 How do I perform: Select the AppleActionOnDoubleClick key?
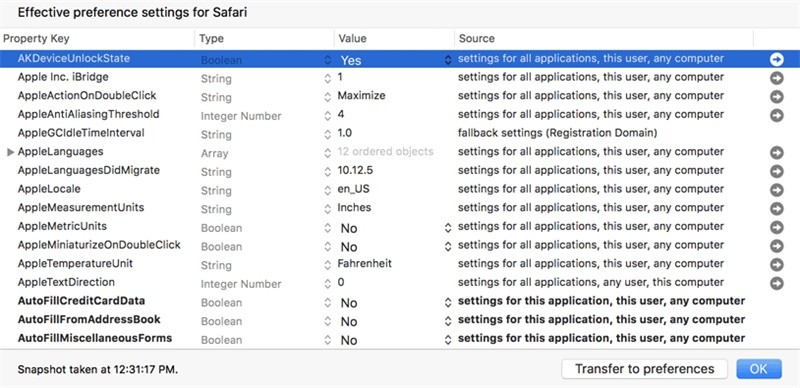87,95
